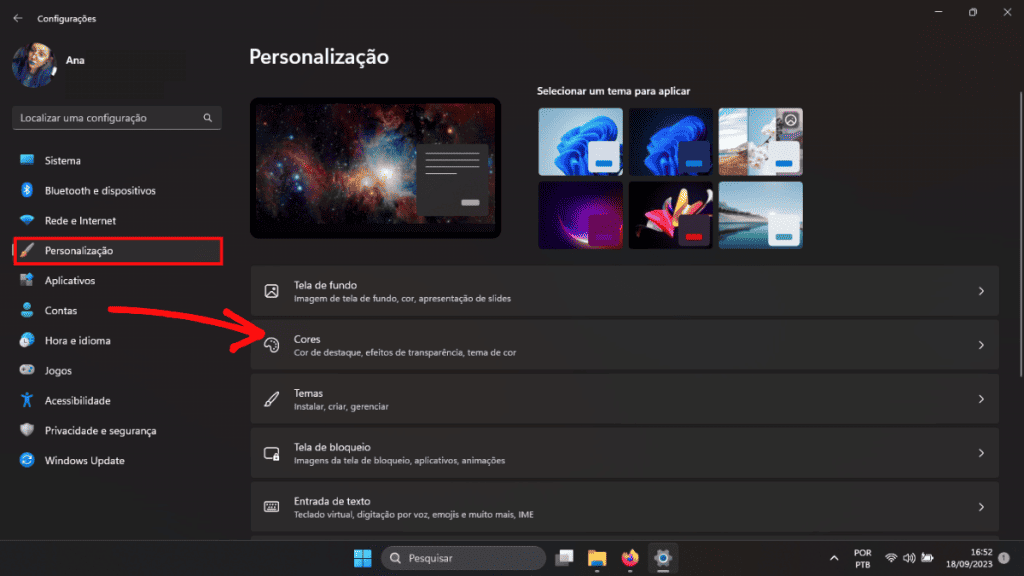Open Entrada de texto settings
The width and height of the screenshot is (1024, 576).
(x=625, y=507)
